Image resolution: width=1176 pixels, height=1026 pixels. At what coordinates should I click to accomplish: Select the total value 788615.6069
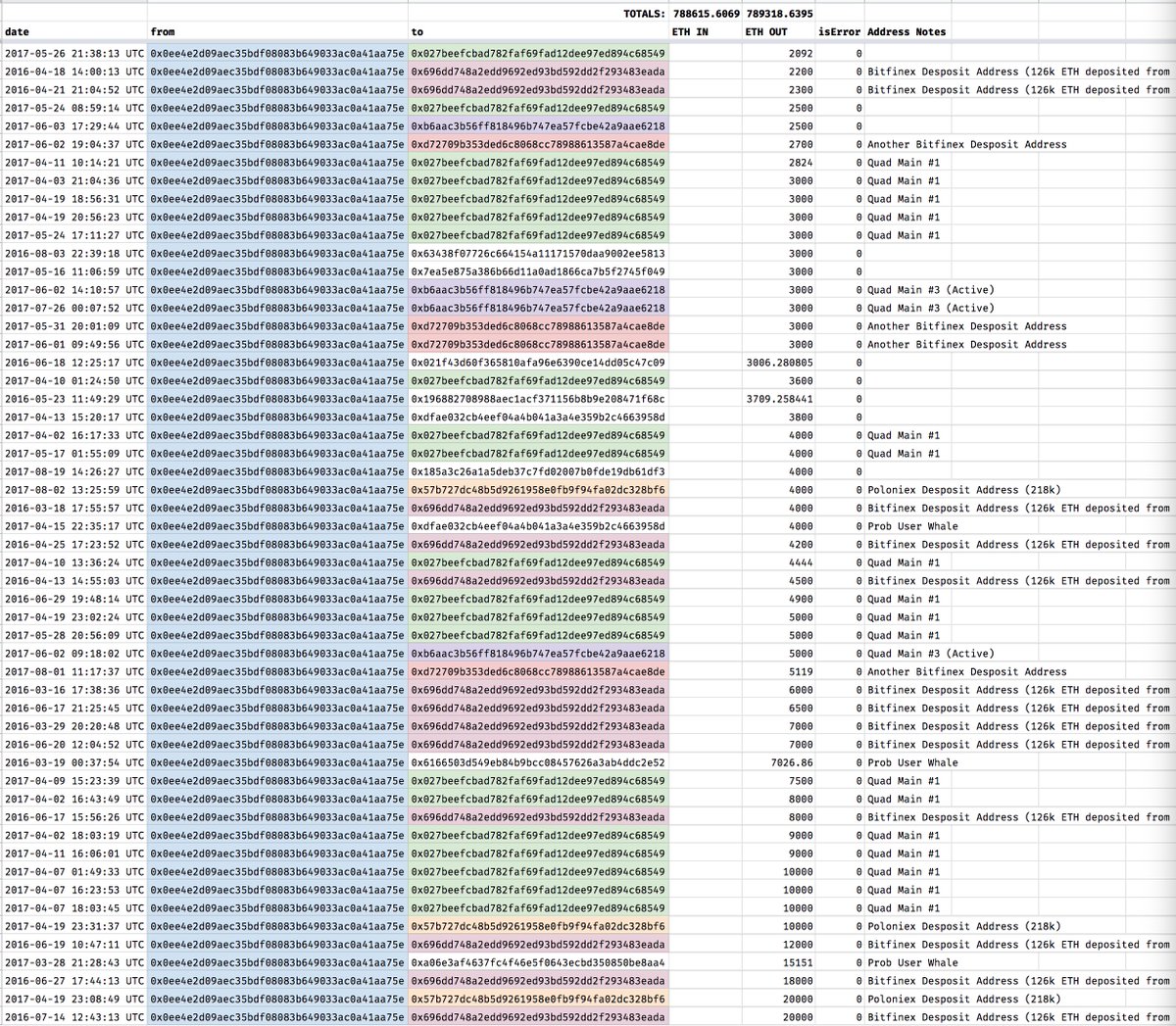point(707,14)
